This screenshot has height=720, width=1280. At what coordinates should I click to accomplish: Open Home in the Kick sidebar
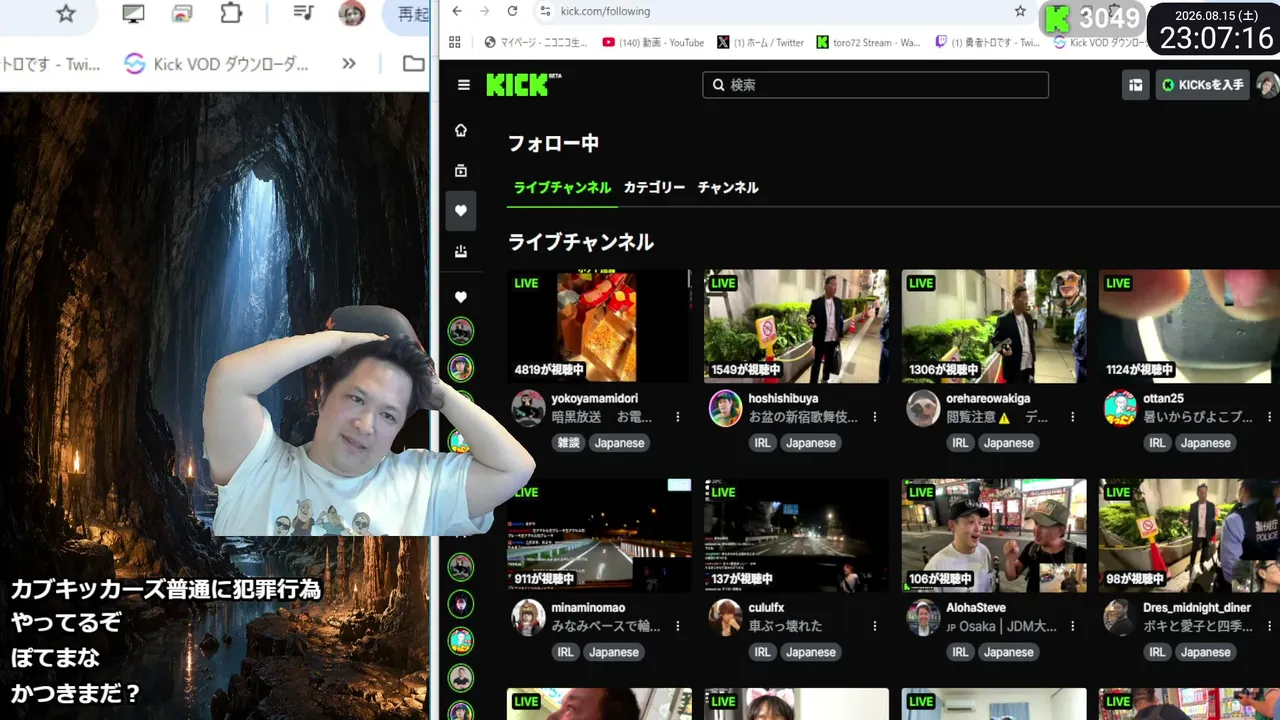click(x=461, y=130)
